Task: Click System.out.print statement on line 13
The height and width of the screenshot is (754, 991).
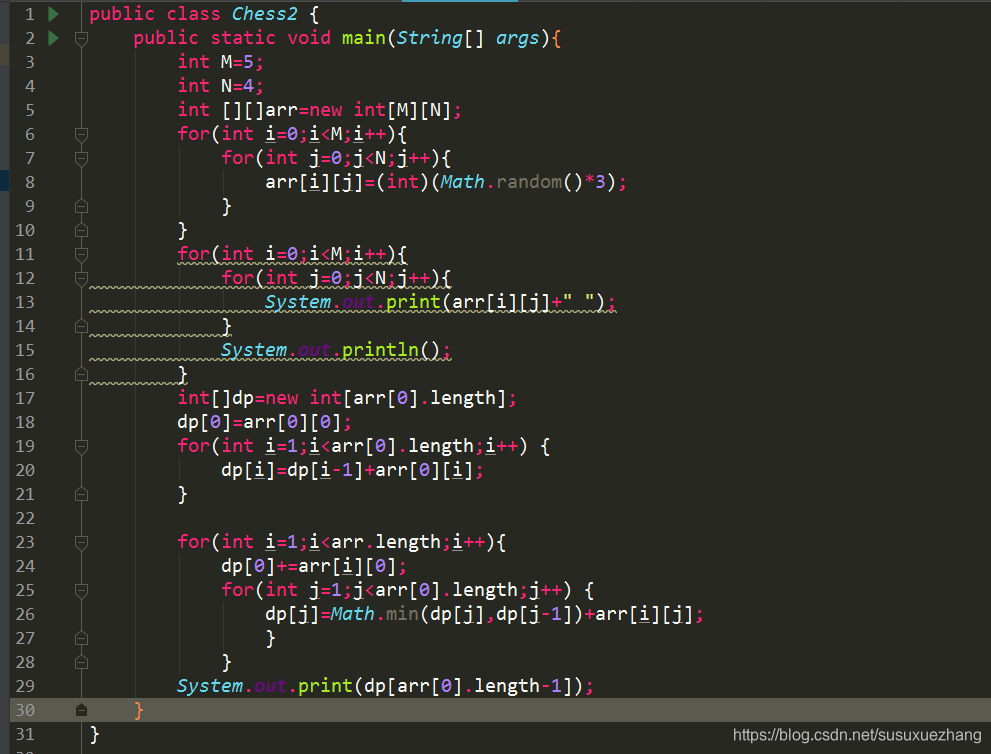Action: tap(440, 302)
